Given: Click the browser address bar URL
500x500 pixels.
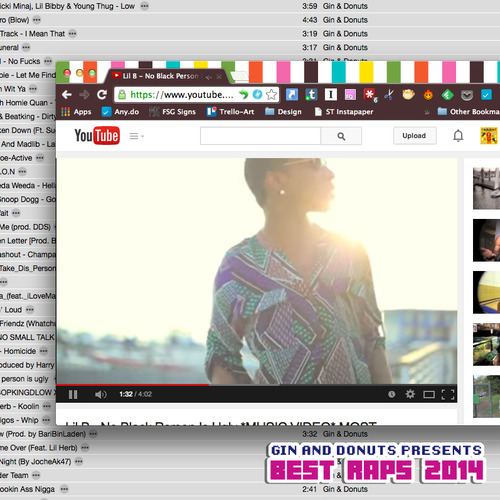Looking at the screenshot, I should (x=182, y=95).
